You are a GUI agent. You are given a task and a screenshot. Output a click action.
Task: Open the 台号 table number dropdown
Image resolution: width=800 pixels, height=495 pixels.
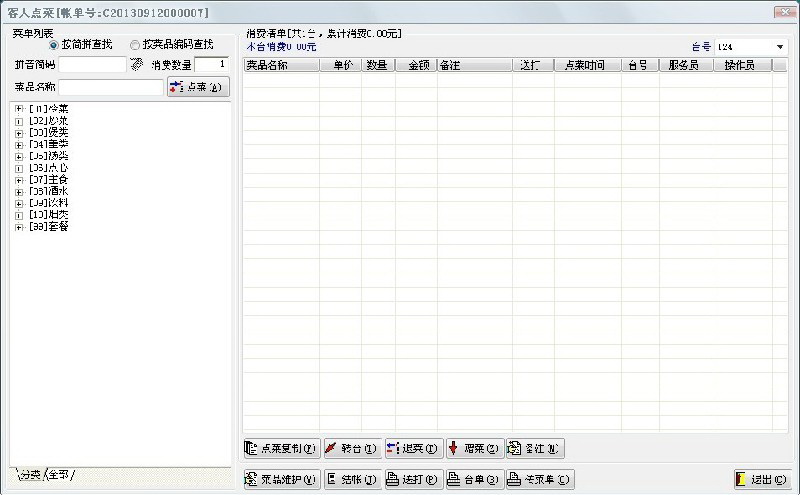pos(780,47)
